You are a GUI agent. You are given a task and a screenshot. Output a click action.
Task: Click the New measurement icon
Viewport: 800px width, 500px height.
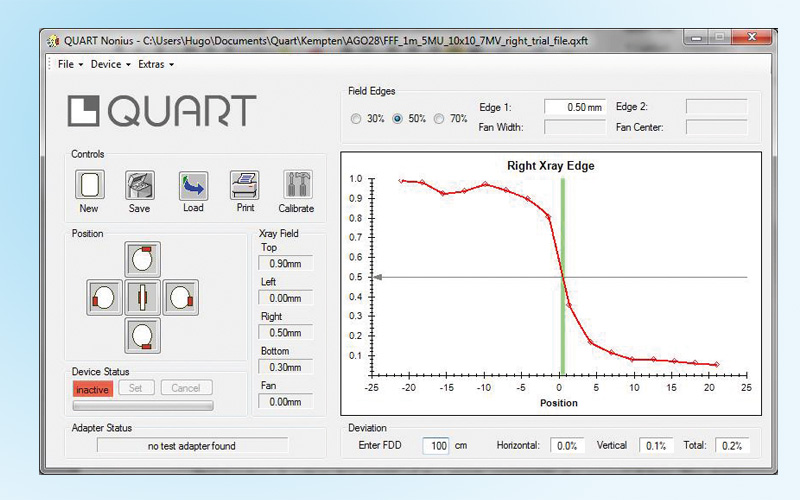[x=90, y=185]
